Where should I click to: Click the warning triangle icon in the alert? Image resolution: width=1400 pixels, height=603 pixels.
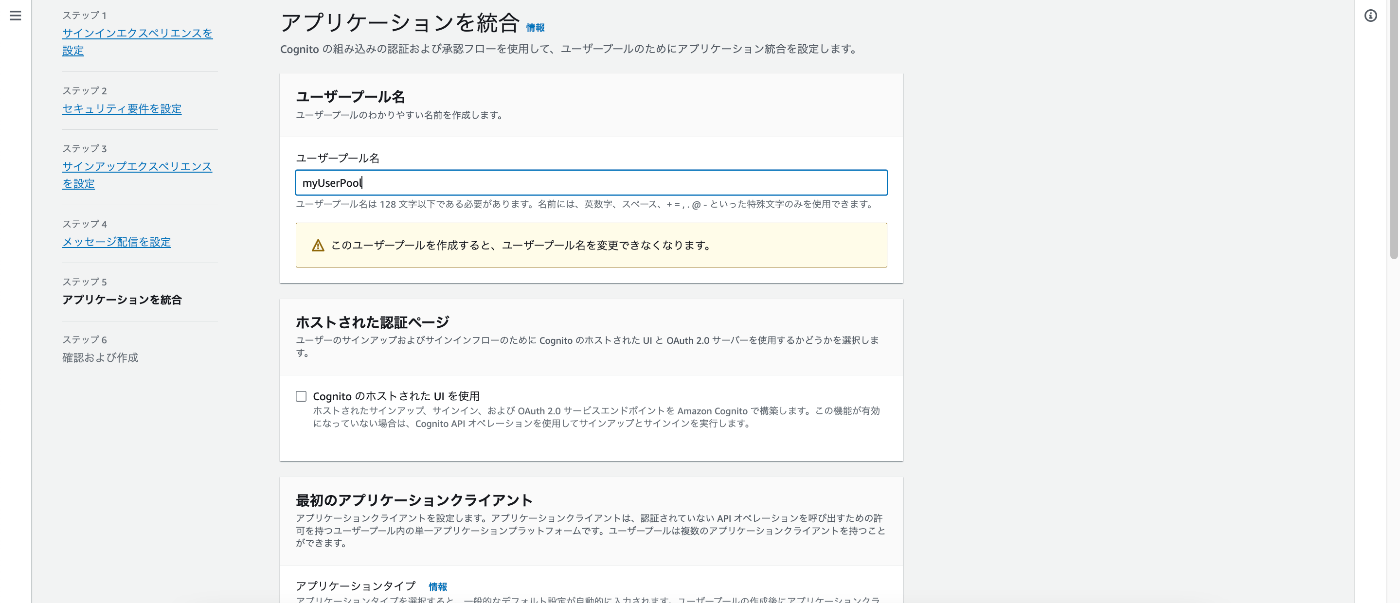pyautogui.click(x=318, y=245)
